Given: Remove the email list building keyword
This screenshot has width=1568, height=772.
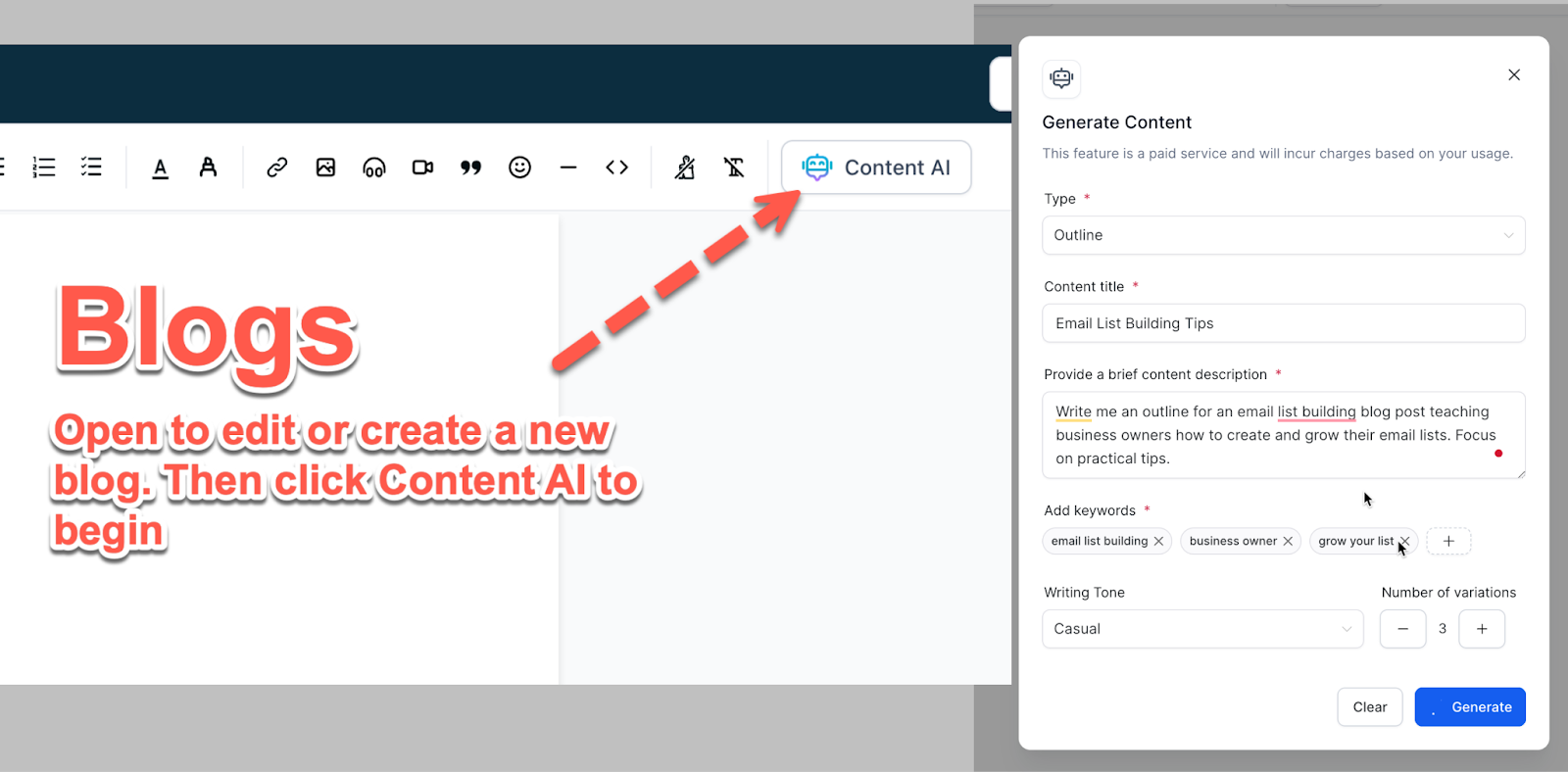Looking at the screenshot, I should coord(1158,541).
